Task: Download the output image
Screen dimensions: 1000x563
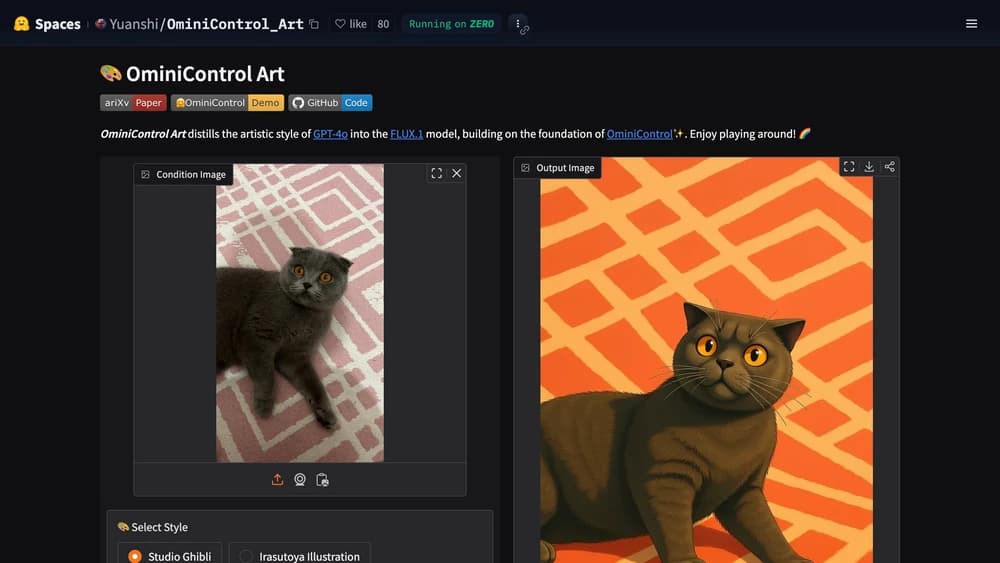Action: (x=869, y=166)
